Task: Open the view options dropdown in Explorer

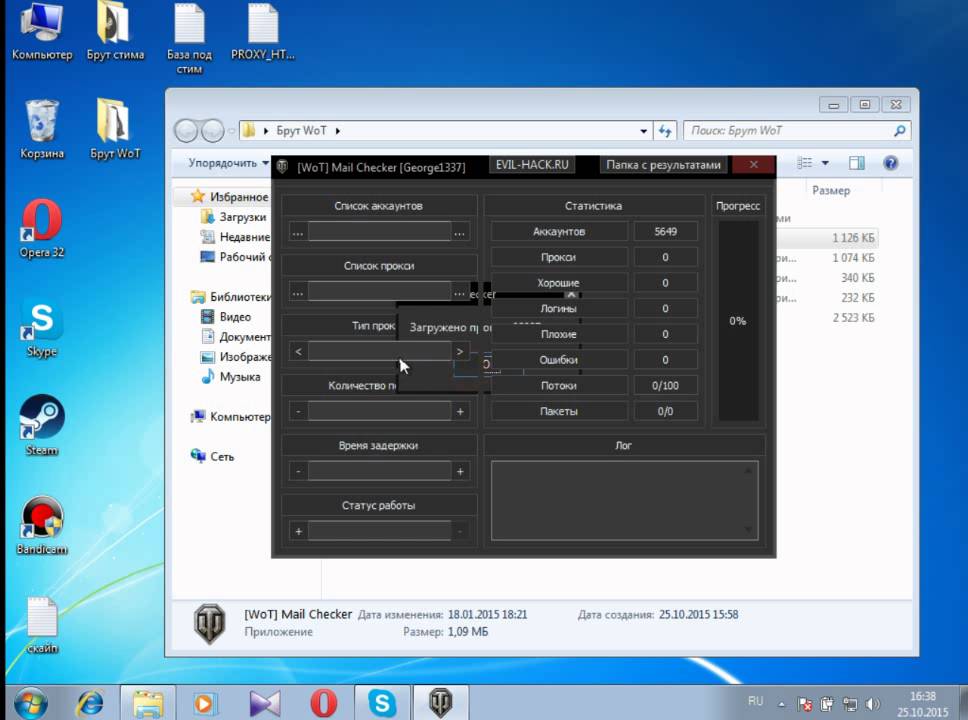Action: (825, 163)
